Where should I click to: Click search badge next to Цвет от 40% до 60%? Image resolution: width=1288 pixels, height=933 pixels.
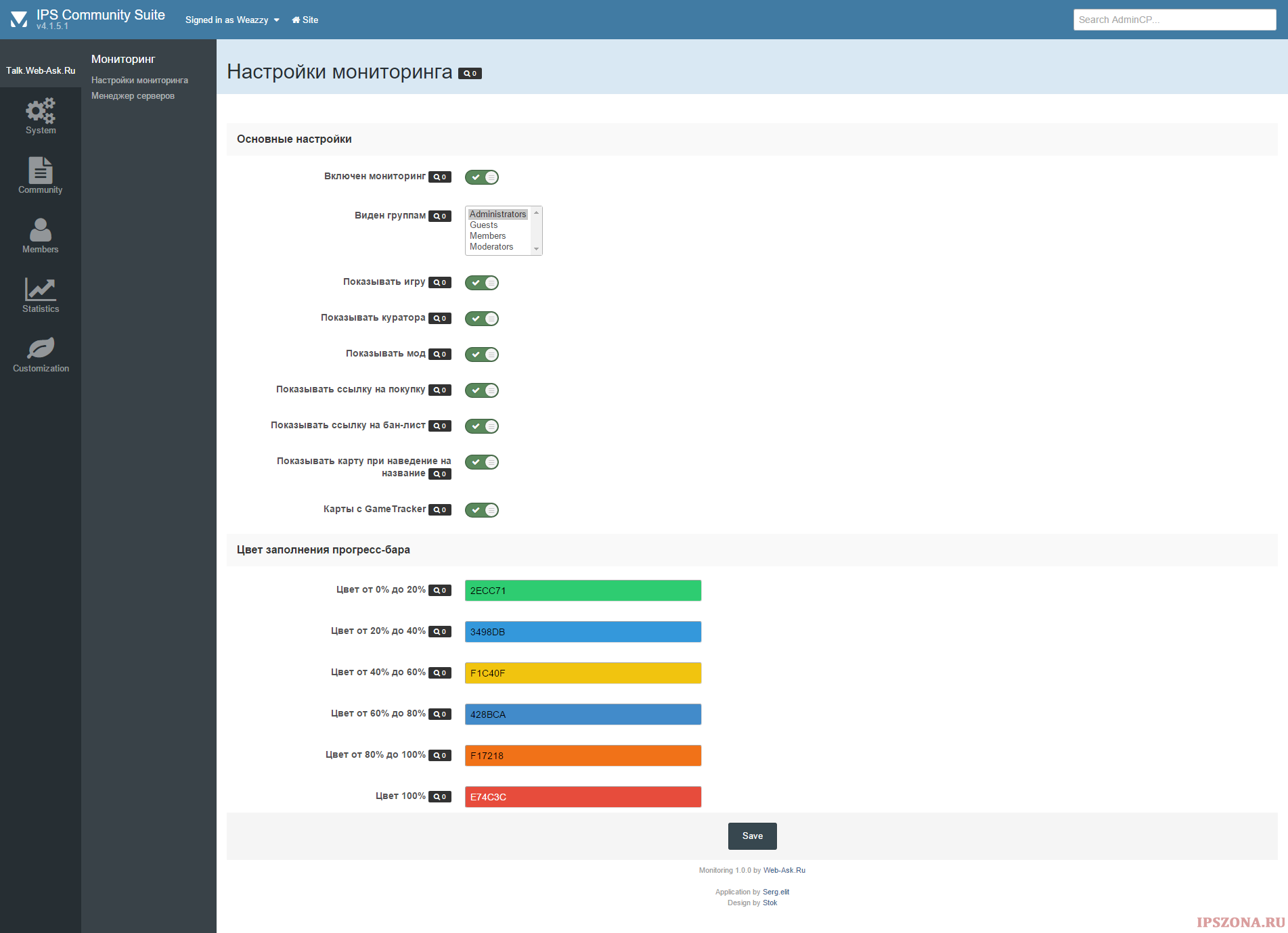[x=440, y=673]
